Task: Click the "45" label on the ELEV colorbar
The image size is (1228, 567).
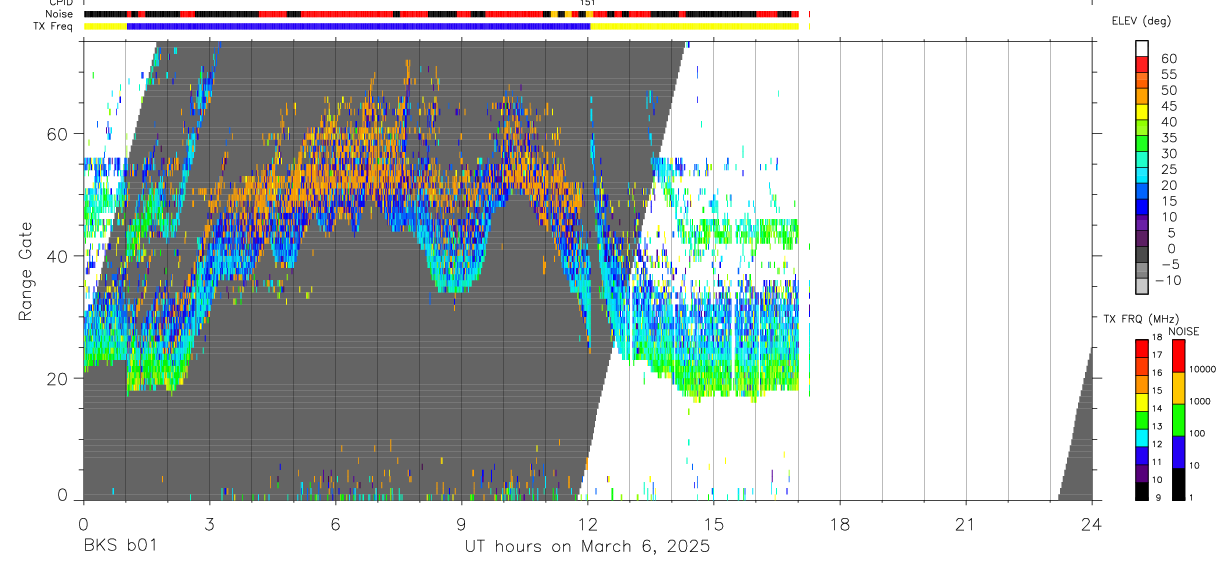Action: pyautogui.click(x=1168, y=106)
